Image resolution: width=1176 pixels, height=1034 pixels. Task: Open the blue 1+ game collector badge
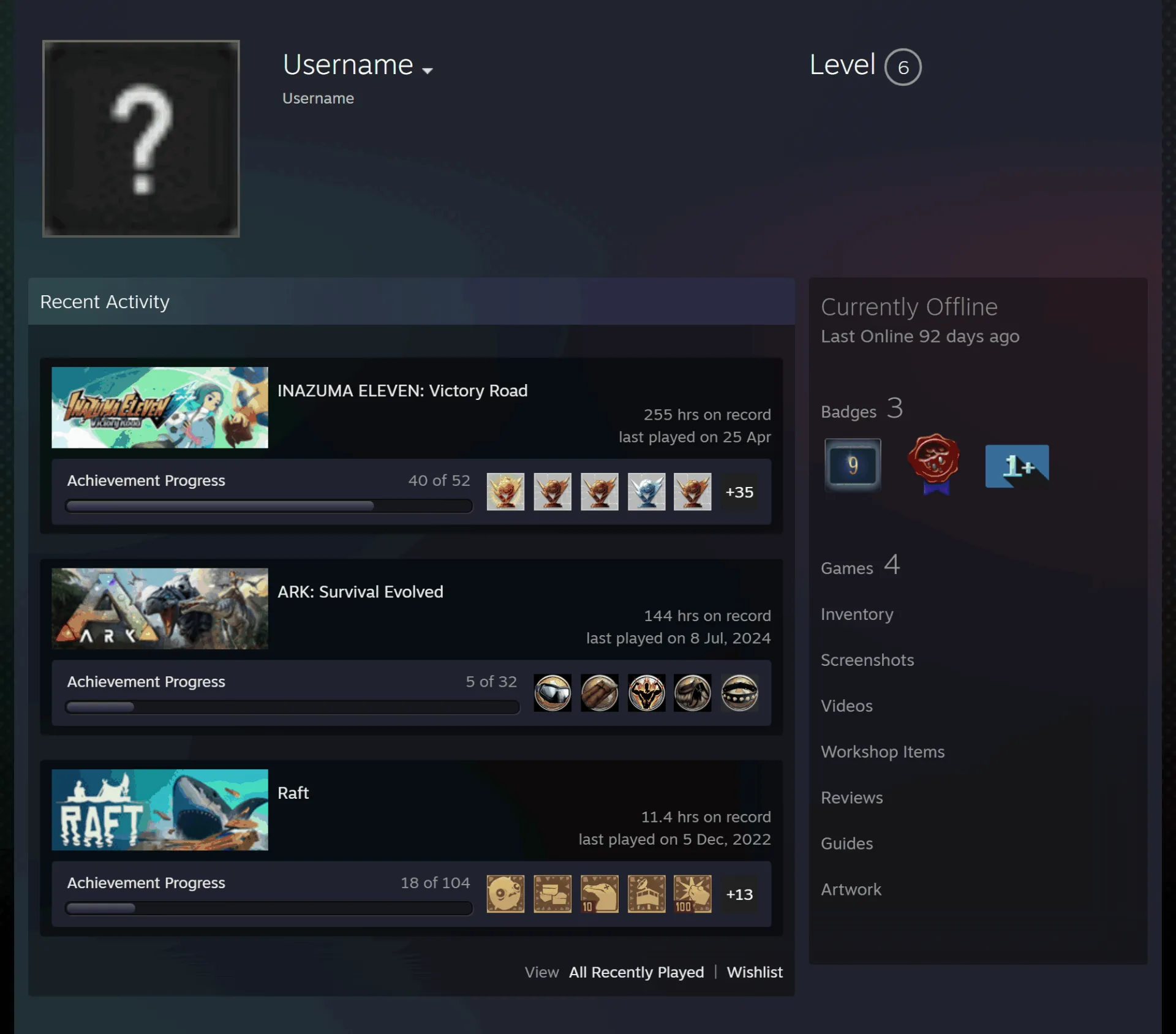pyautogui.click(x=1017, y=466)
